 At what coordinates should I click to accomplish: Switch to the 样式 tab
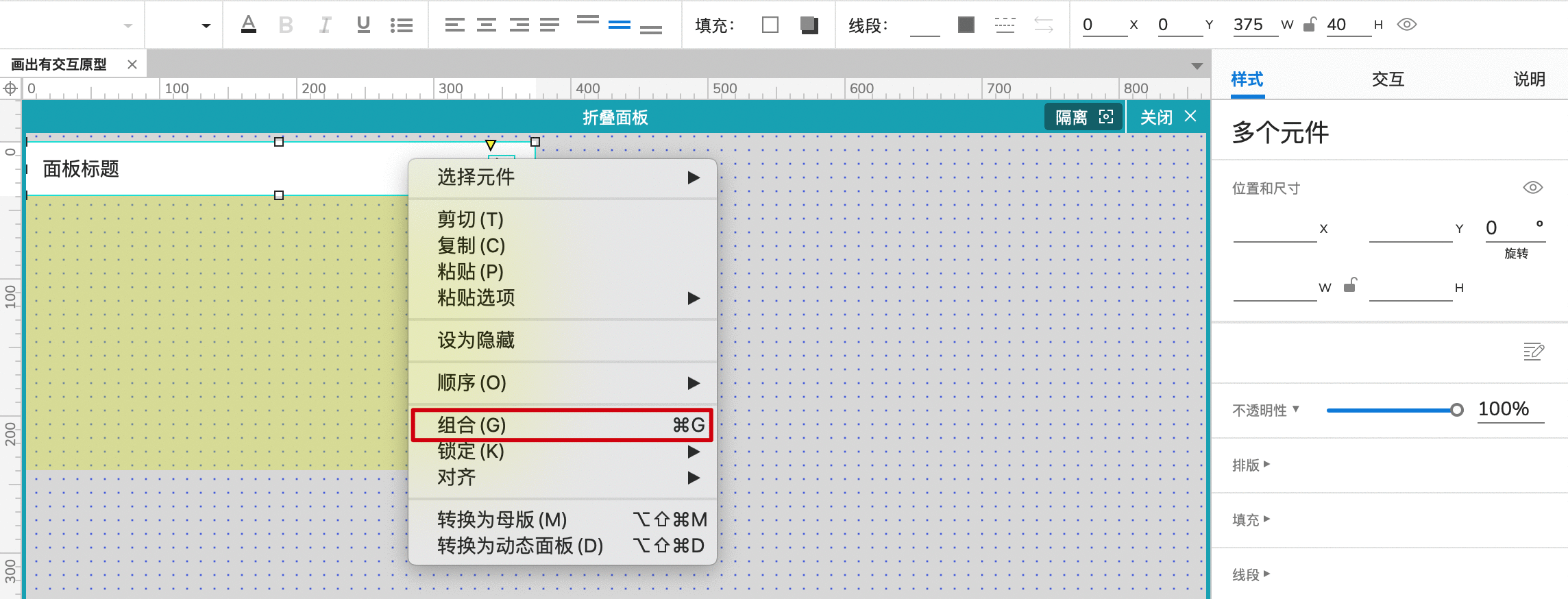click(1247, 80)
